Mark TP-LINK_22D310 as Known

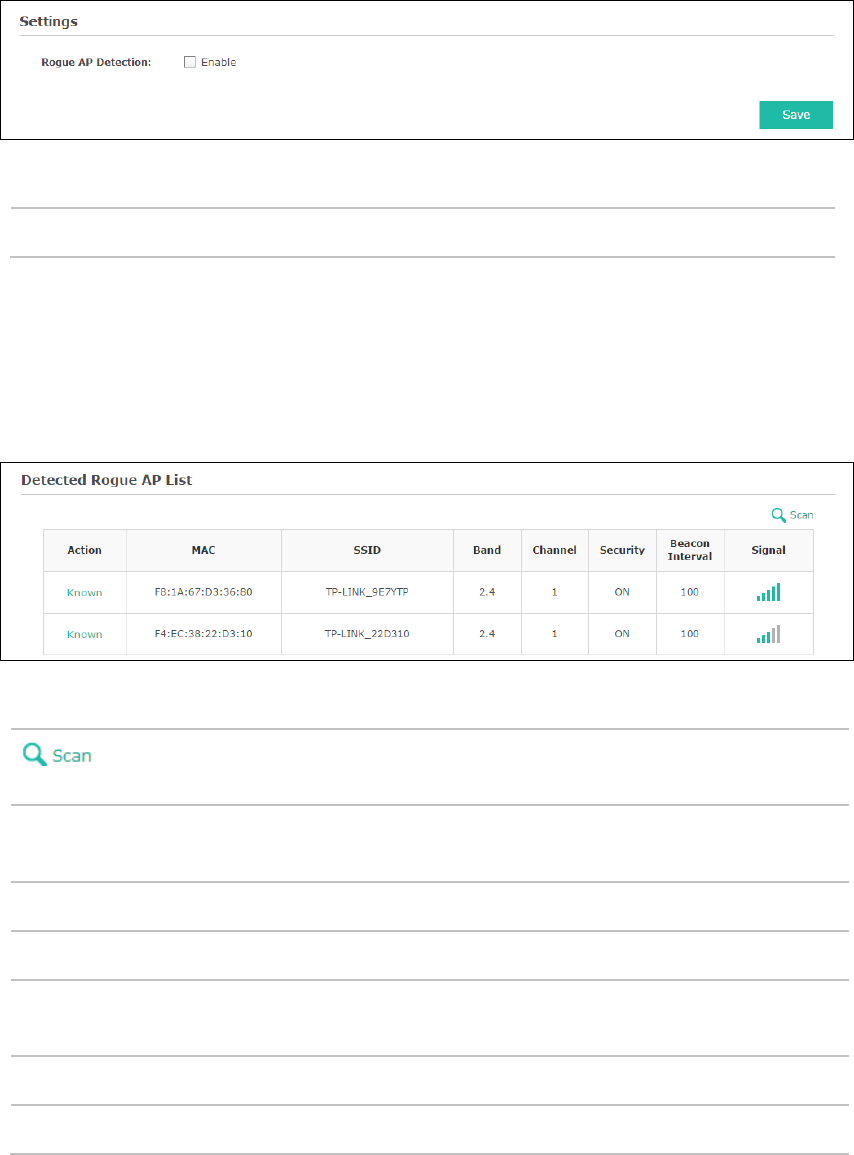coord(85,634)
